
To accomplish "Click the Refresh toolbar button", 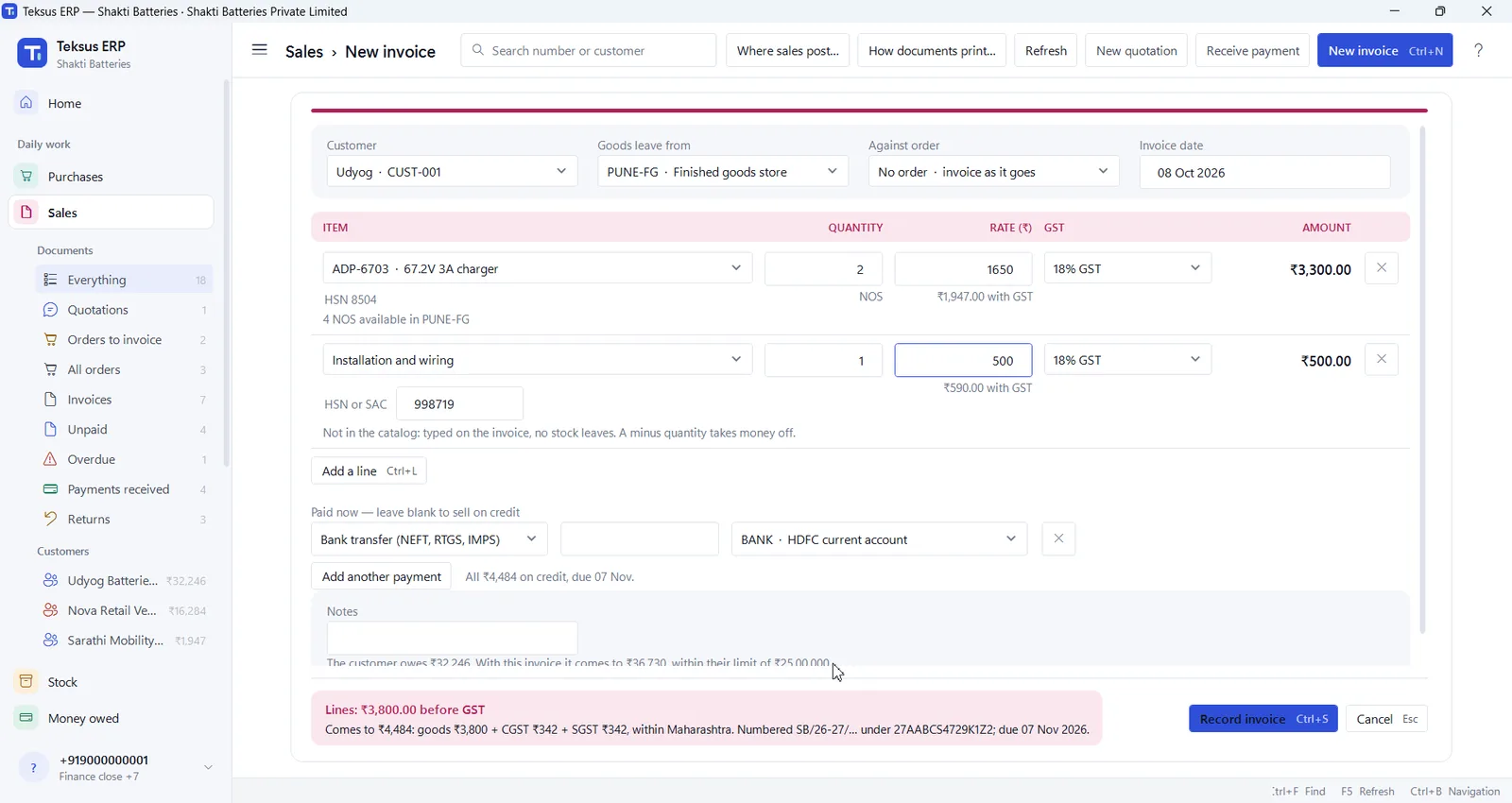I will [x=1046, y=50].
